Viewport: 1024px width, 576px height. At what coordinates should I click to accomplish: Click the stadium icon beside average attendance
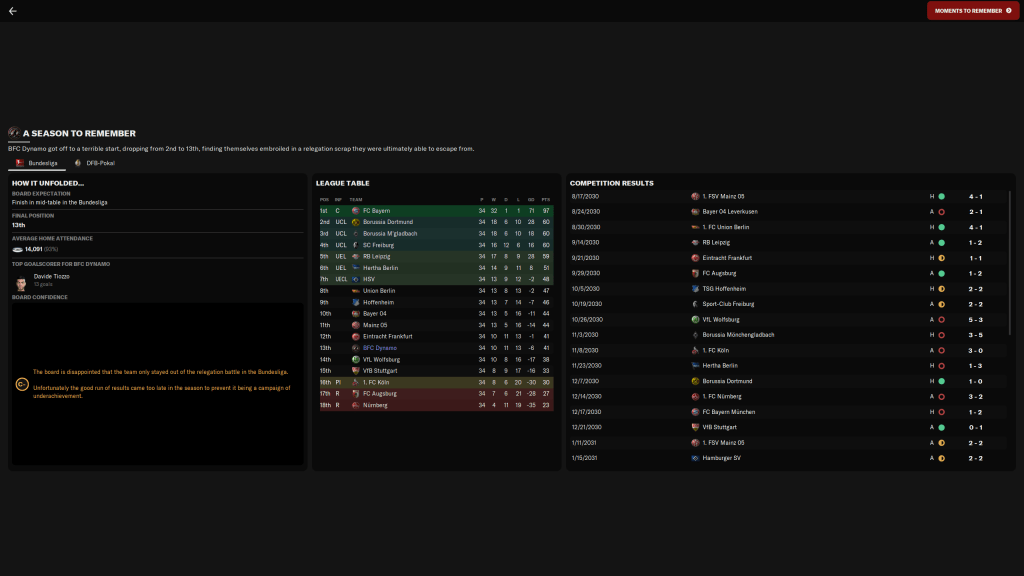click(x=17, y=249)
